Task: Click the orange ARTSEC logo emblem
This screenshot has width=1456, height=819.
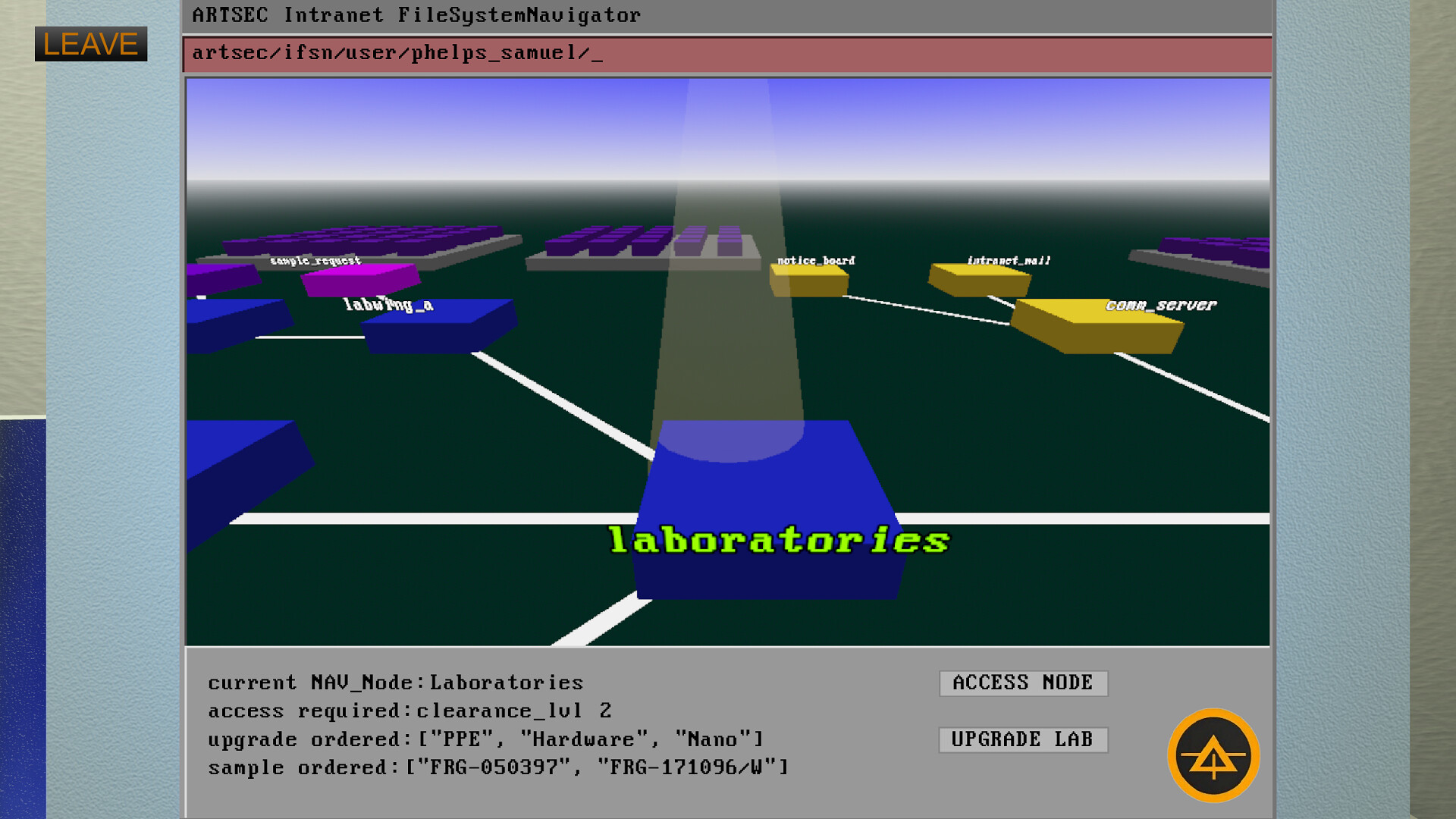Action: click(x=1213, y=755)
